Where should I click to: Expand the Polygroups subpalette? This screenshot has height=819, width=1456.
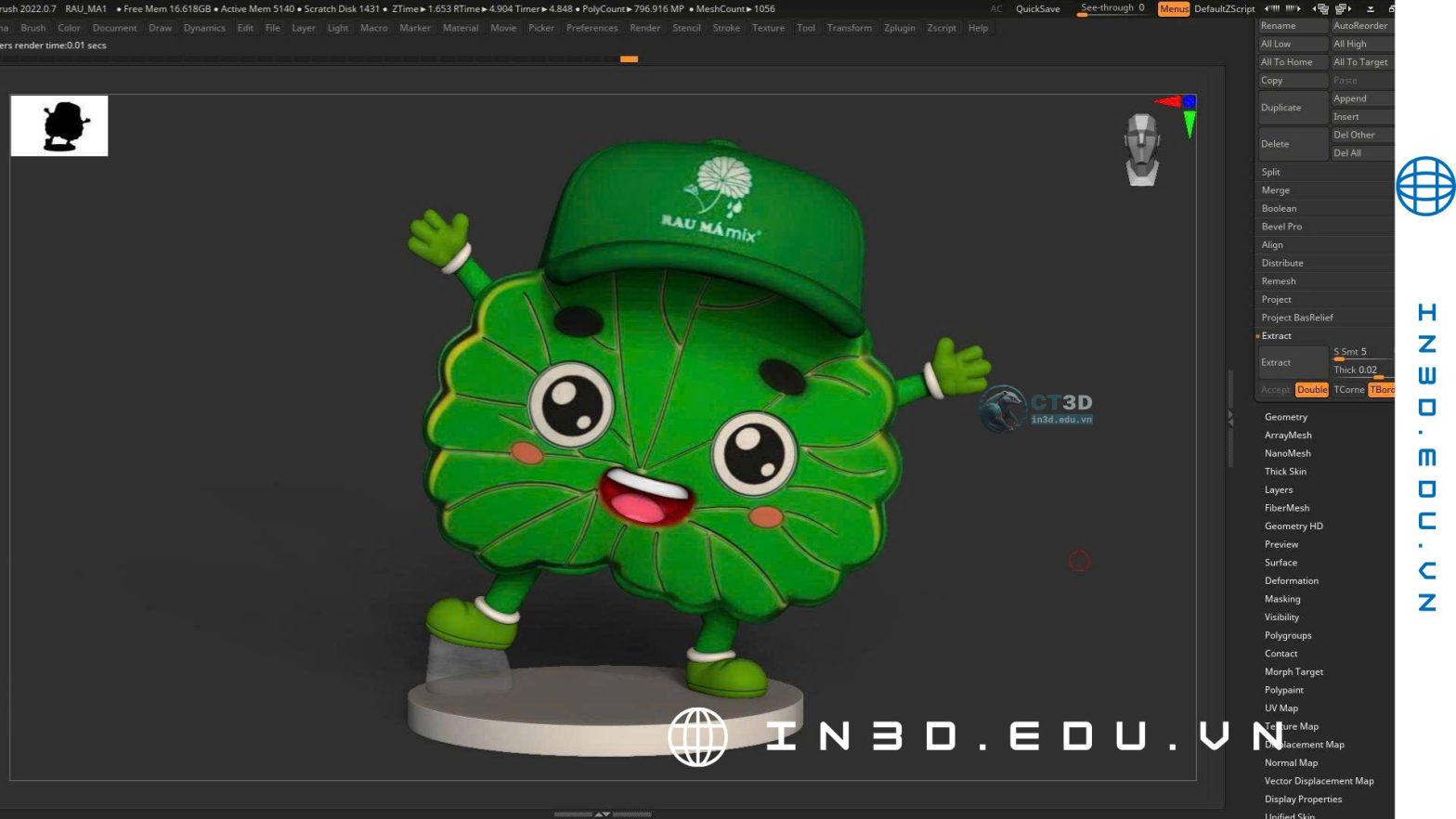[1288, 636]
